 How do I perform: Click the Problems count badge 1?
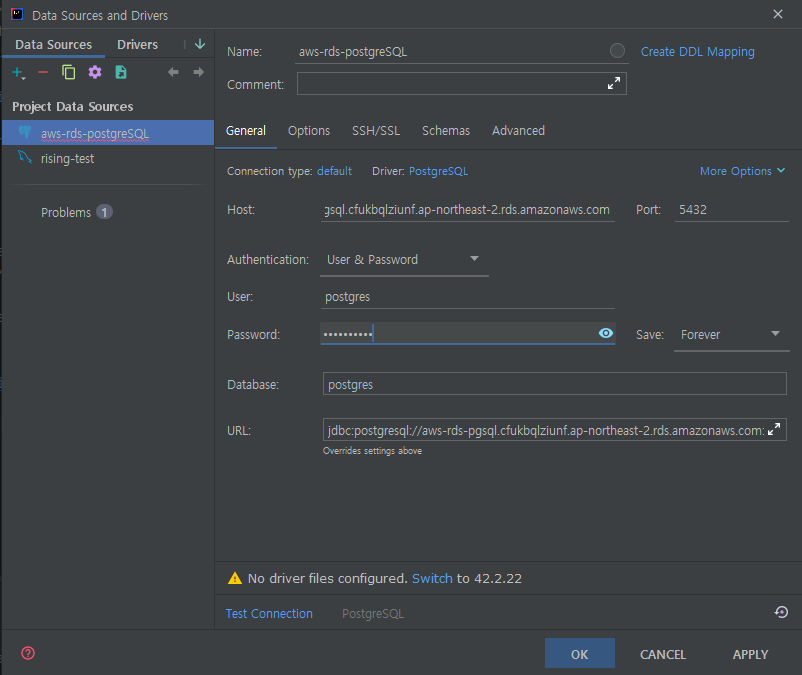104,212
